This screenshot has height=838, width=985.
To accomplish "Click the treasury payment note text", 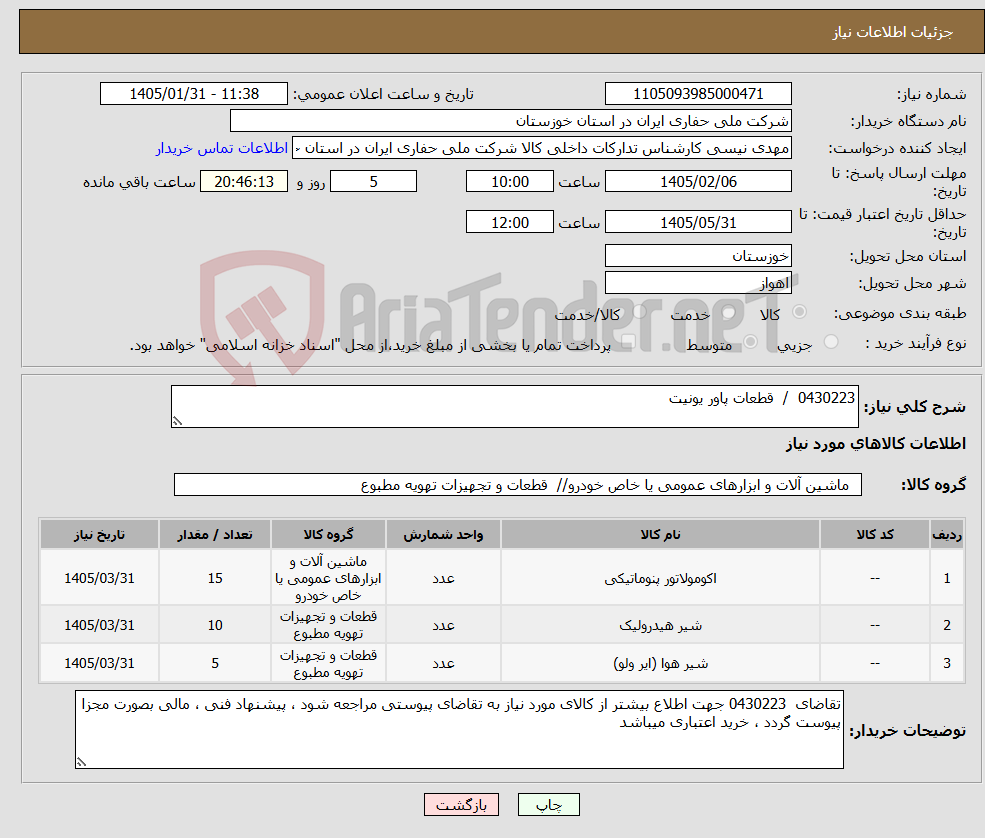I will (370, 345).
